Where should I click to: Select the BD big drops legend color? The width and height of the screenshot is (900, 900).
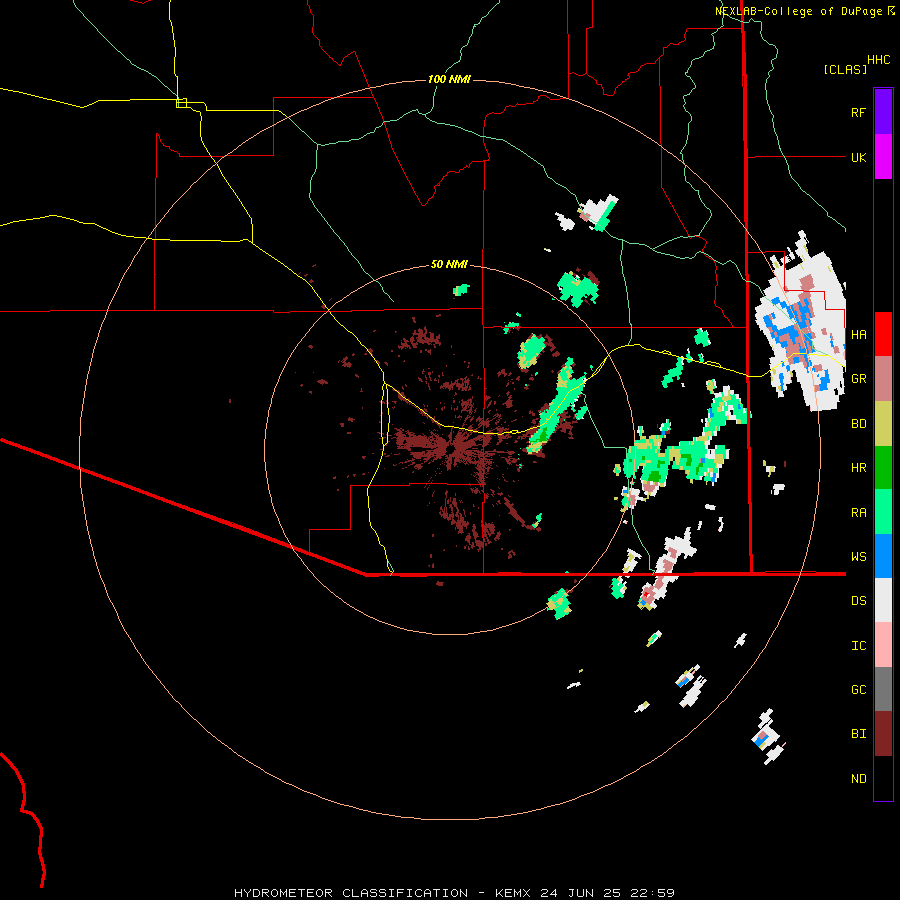pos(883,424)
